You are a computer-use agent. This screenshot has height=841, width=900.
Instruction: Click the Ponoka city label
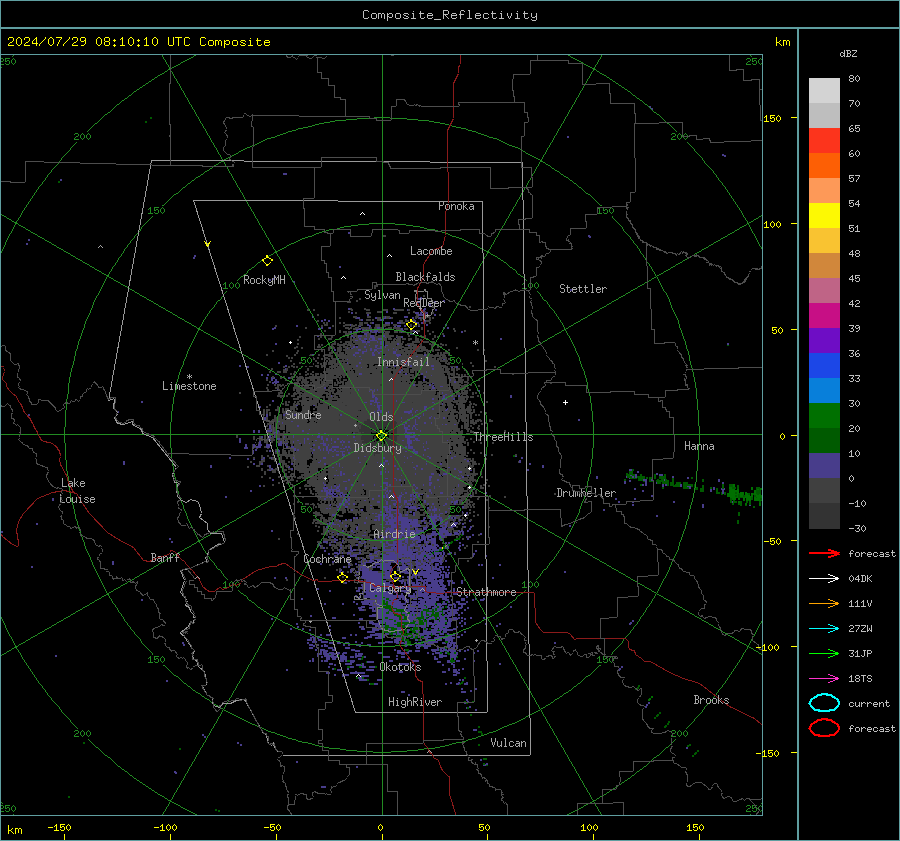[456, 206]
